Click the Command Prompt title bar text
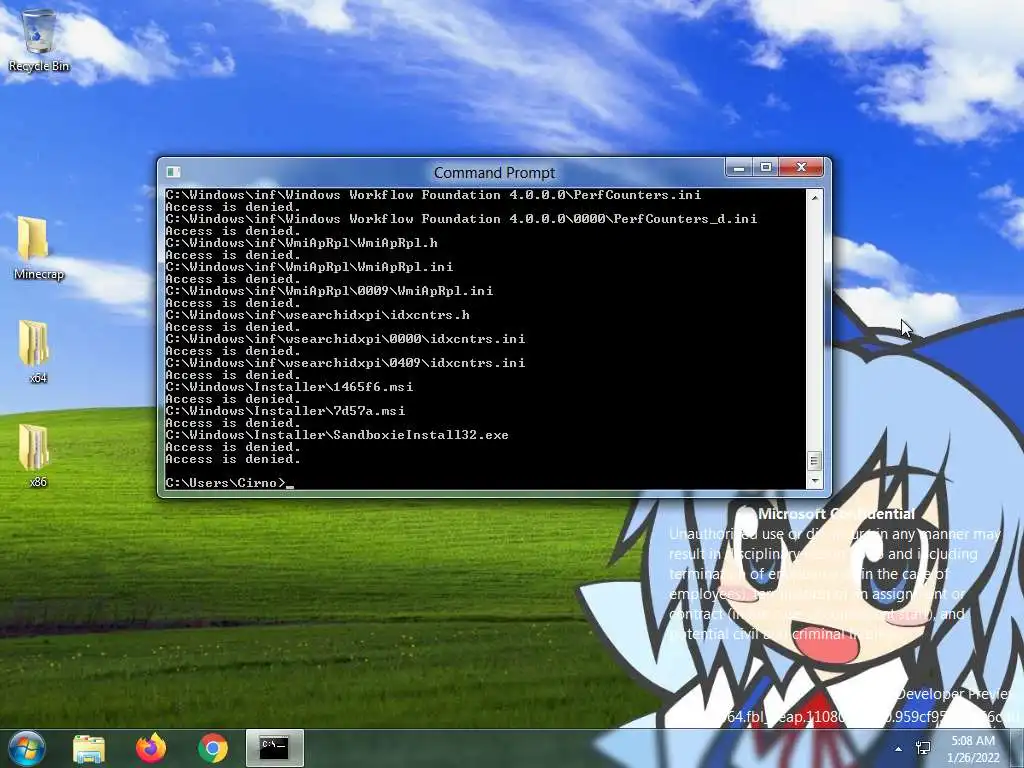This screenshot has height=768, width=1024. tap(494, 172)
